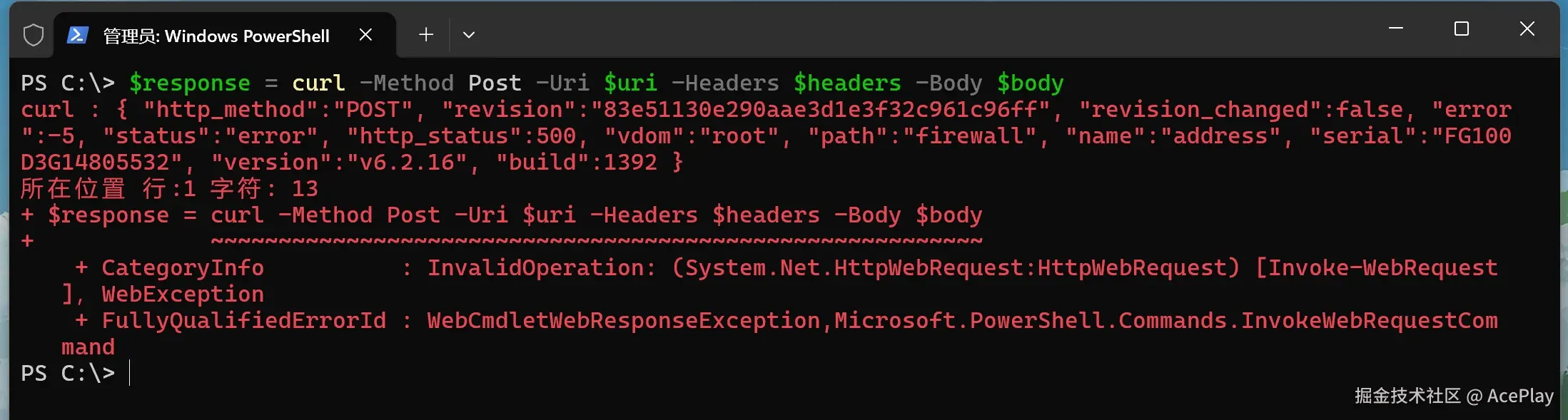This screenshot has height=420, width=1568.
Task: Click yellow curl command in first line
Action: (x=318, y=83)
